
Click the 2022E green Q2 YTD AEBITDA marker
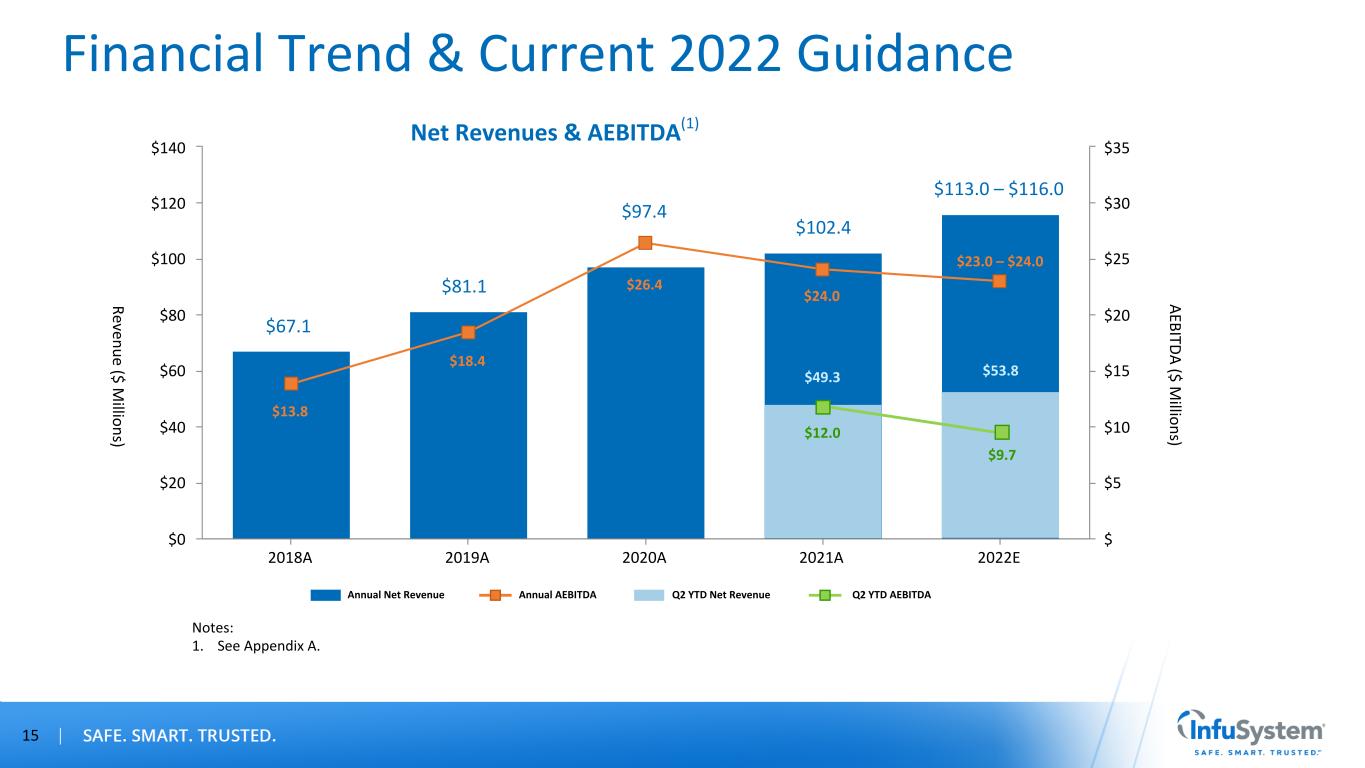(1001, 432)
